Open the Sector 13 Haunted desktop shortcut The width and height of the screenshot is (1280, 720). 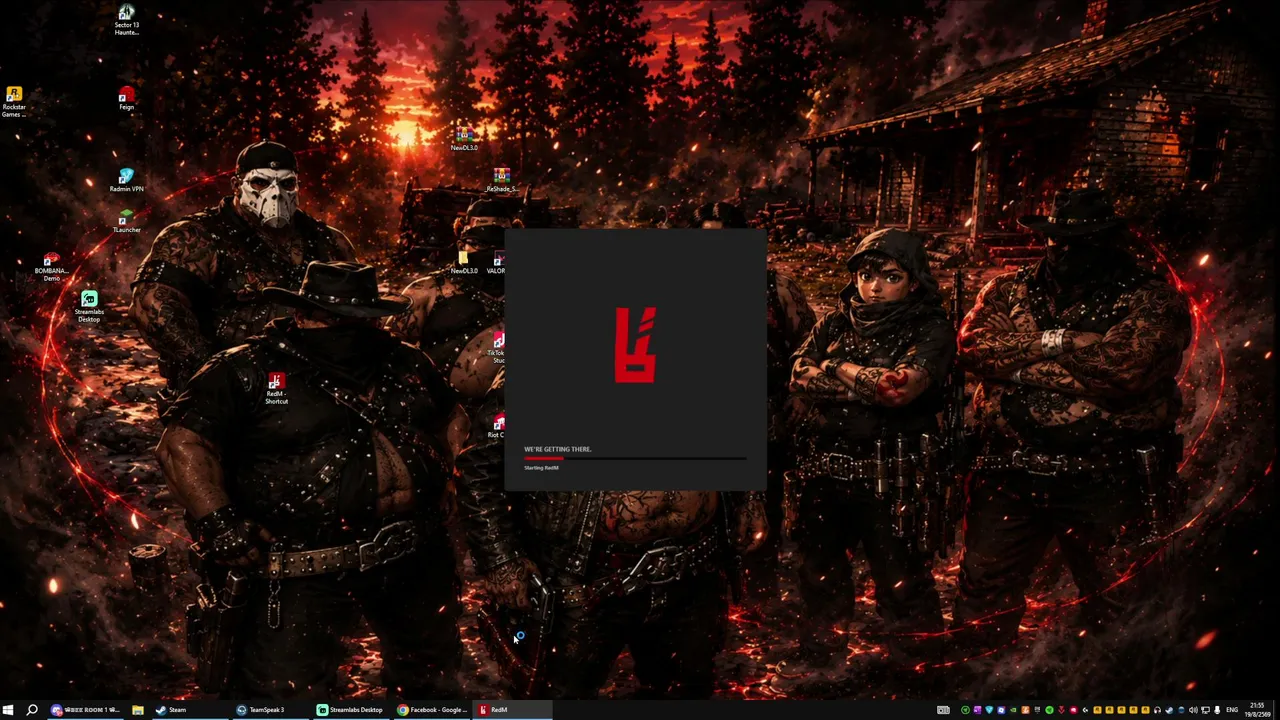126,20
